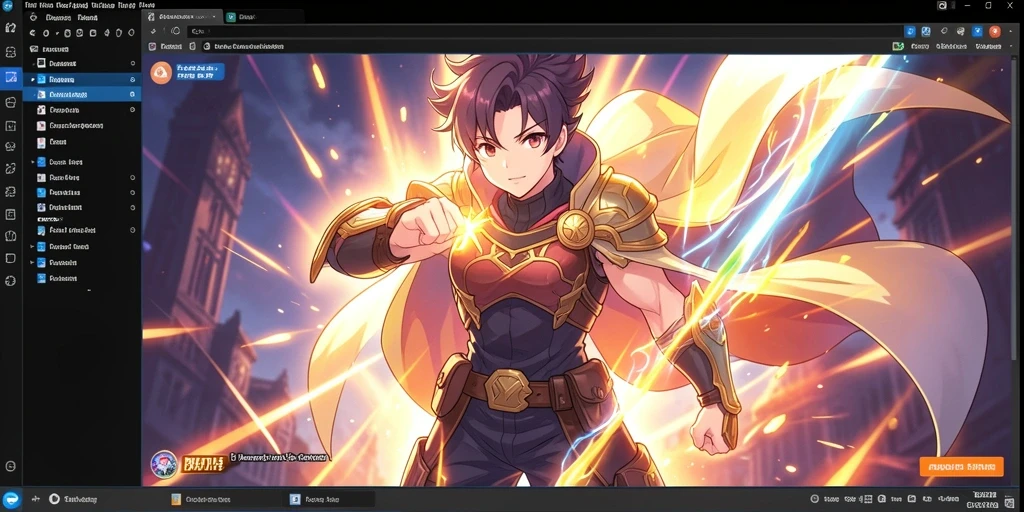Select the highlighted blue icon in the left sidebar

pos(10,77)
